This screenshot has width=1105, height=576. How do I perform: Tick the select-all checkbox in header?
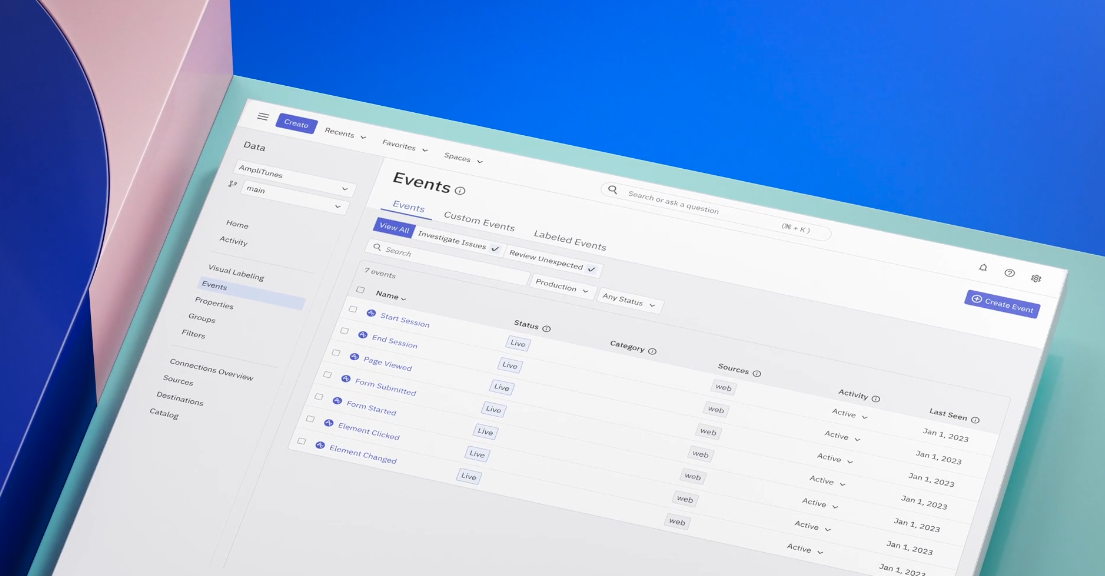click(x=360, y=290)
